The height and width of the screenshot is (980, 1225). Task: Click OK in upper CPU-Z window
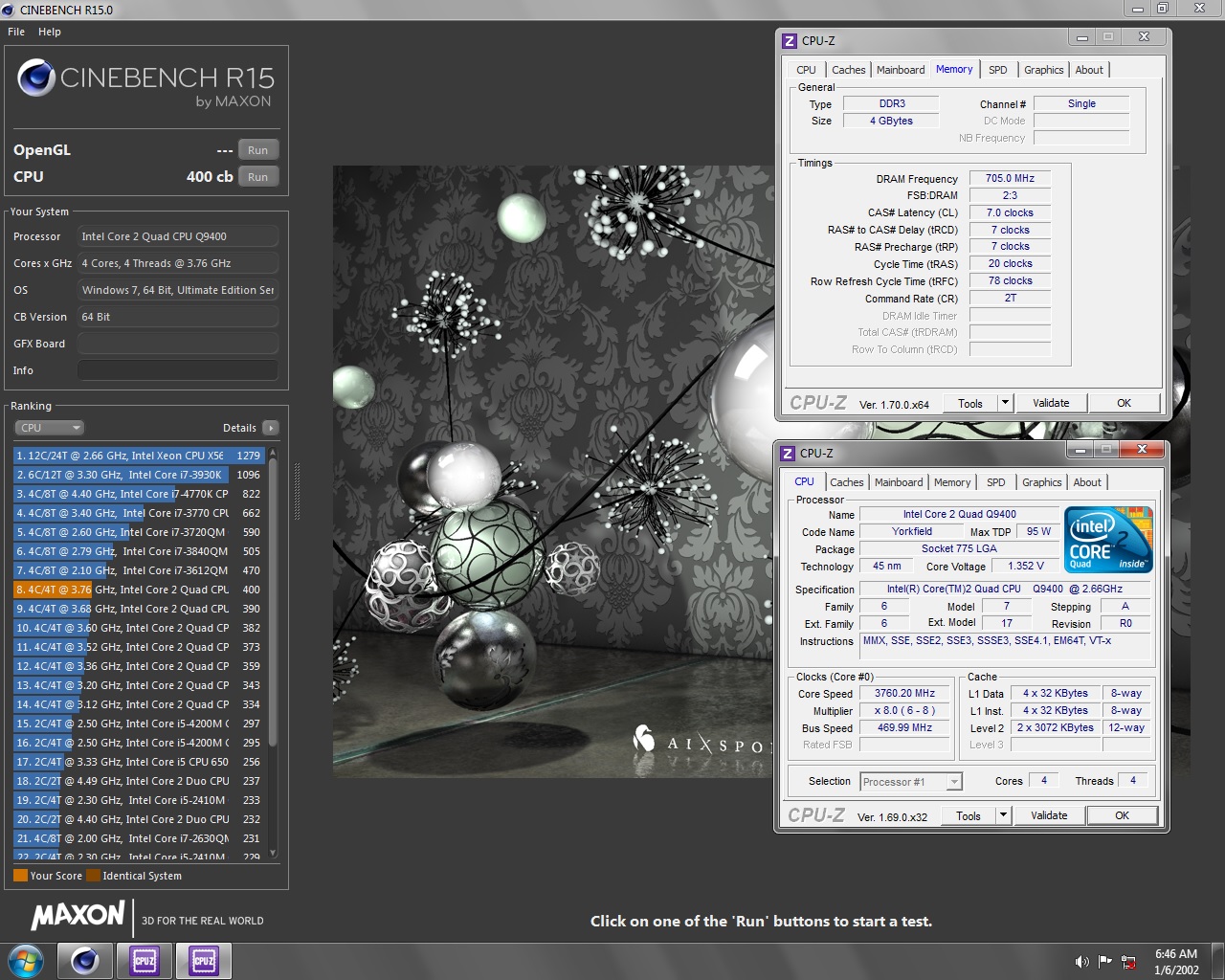coord(1125,404)
